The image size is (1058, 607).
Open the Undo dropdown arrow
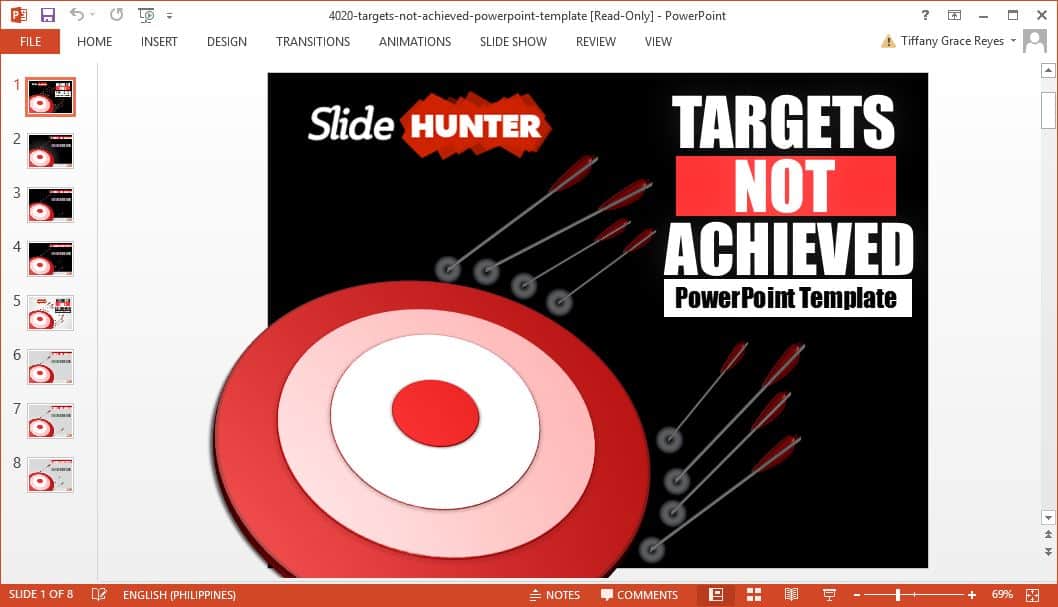[92, 14]
